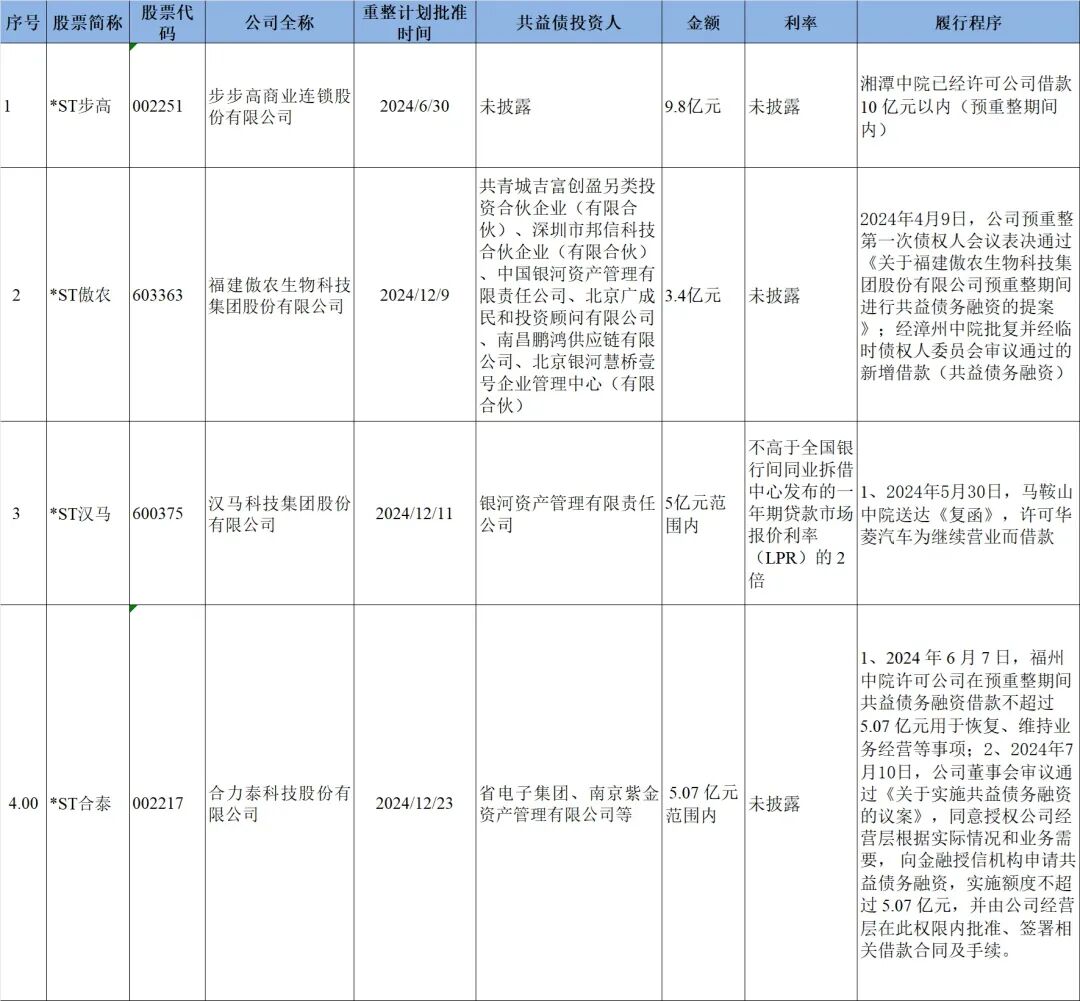Click the 利率 column header
1080x1001 pixels.
coord(801,22)
